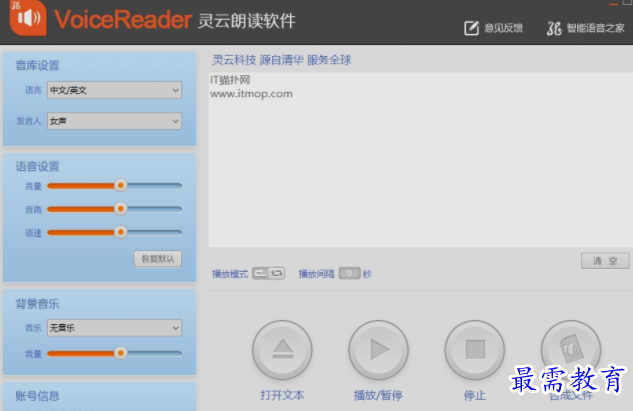The image size is (633, 411).
Task: Click the 打开文本 label
Action: 282,395
